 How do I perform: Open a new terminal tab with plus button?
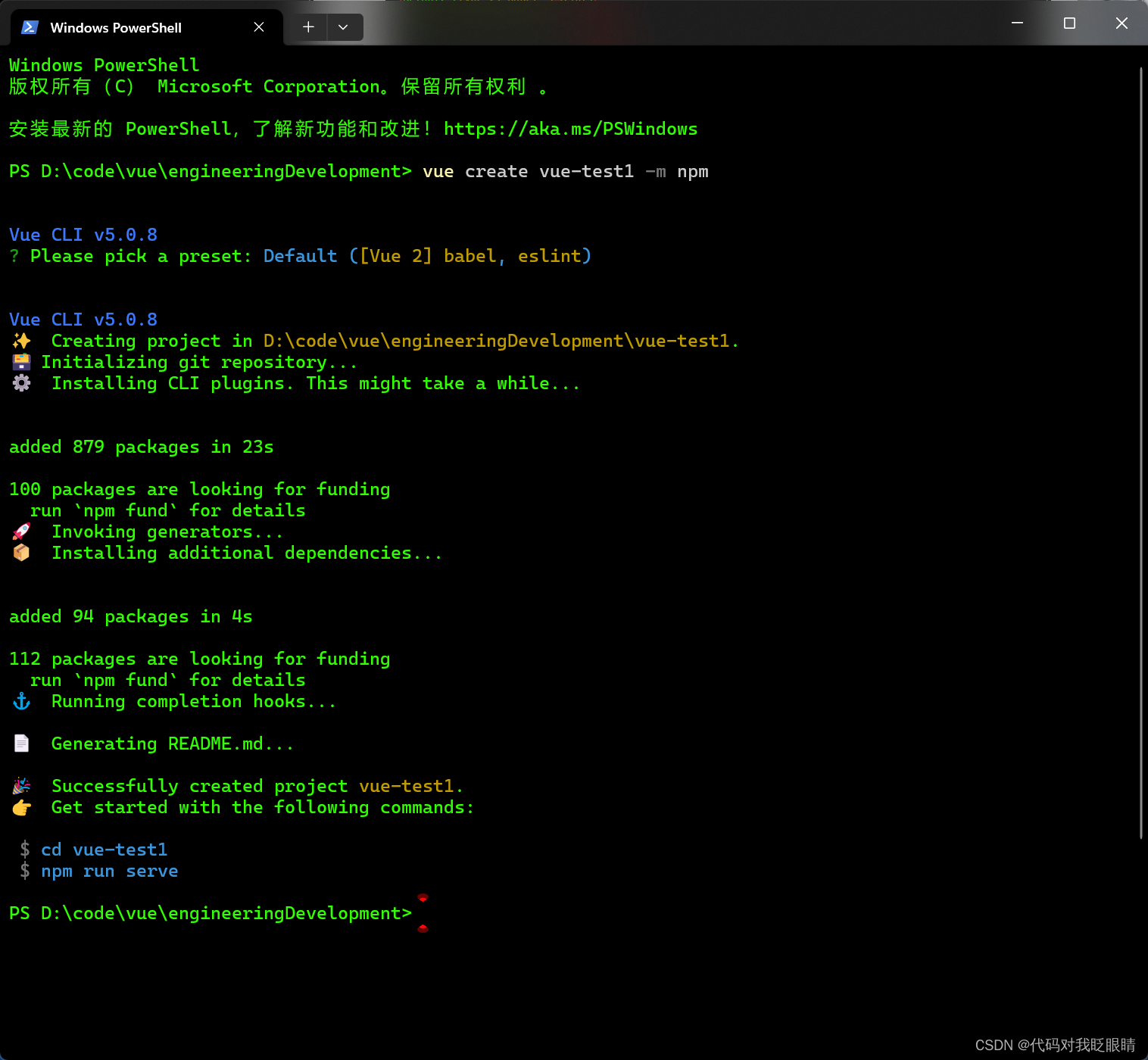[308, 27]
